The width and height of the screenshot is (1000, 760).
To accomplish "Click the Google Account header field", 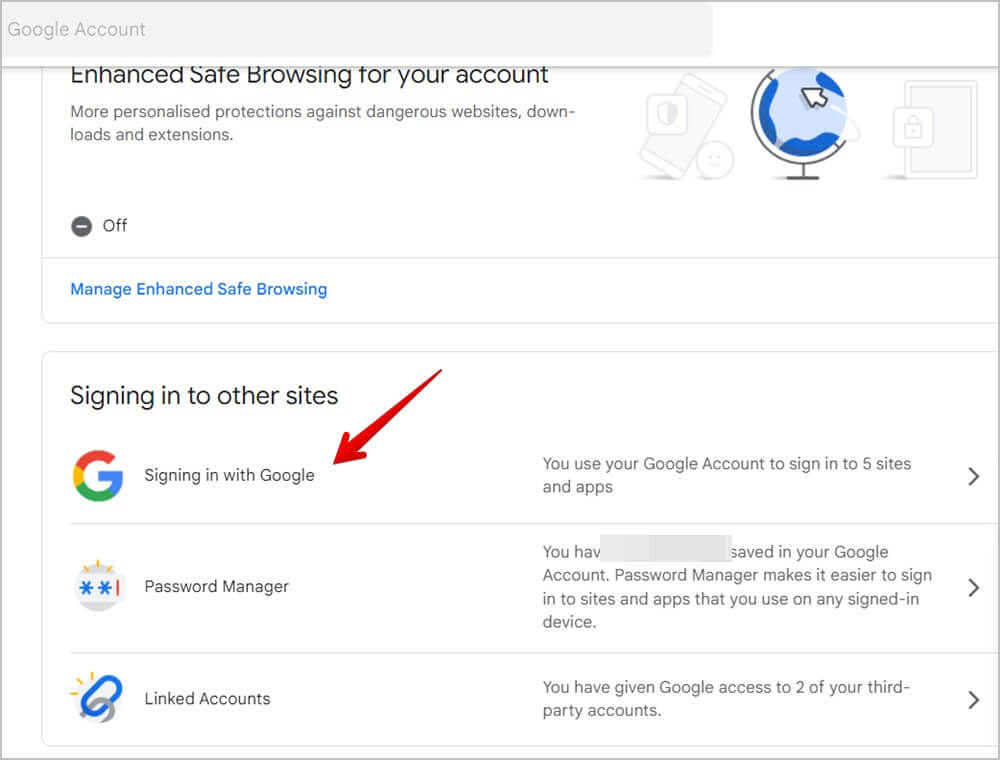I will pos(356,30).
